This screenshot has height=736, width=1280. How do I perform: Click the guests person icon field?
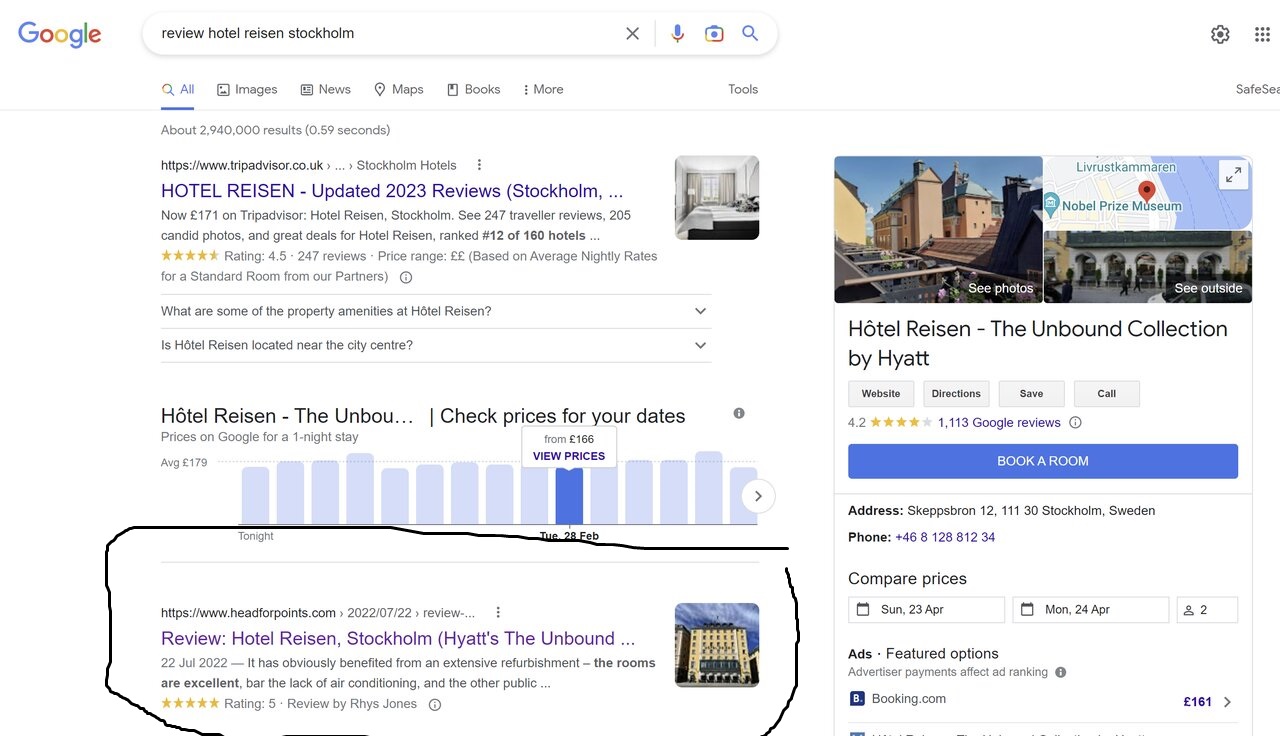coord(1207,610)
